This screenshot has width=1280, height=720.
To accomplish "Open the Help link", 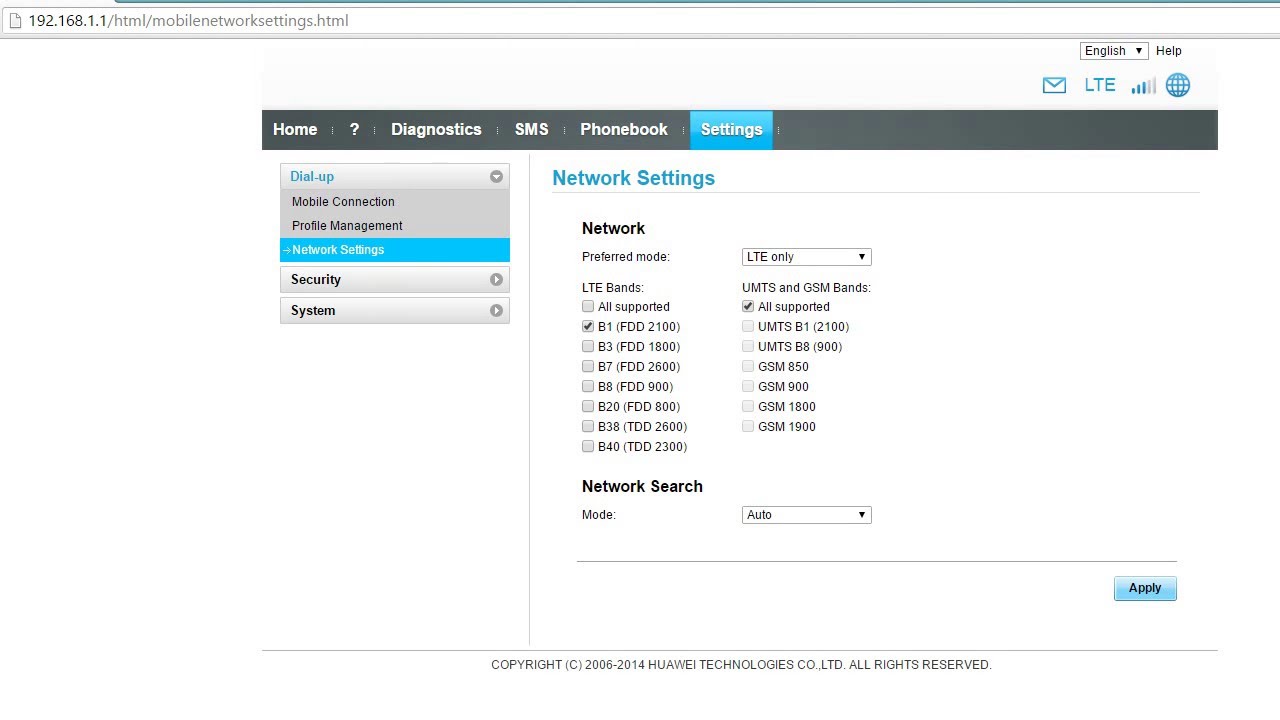I will pos(1169,51).
